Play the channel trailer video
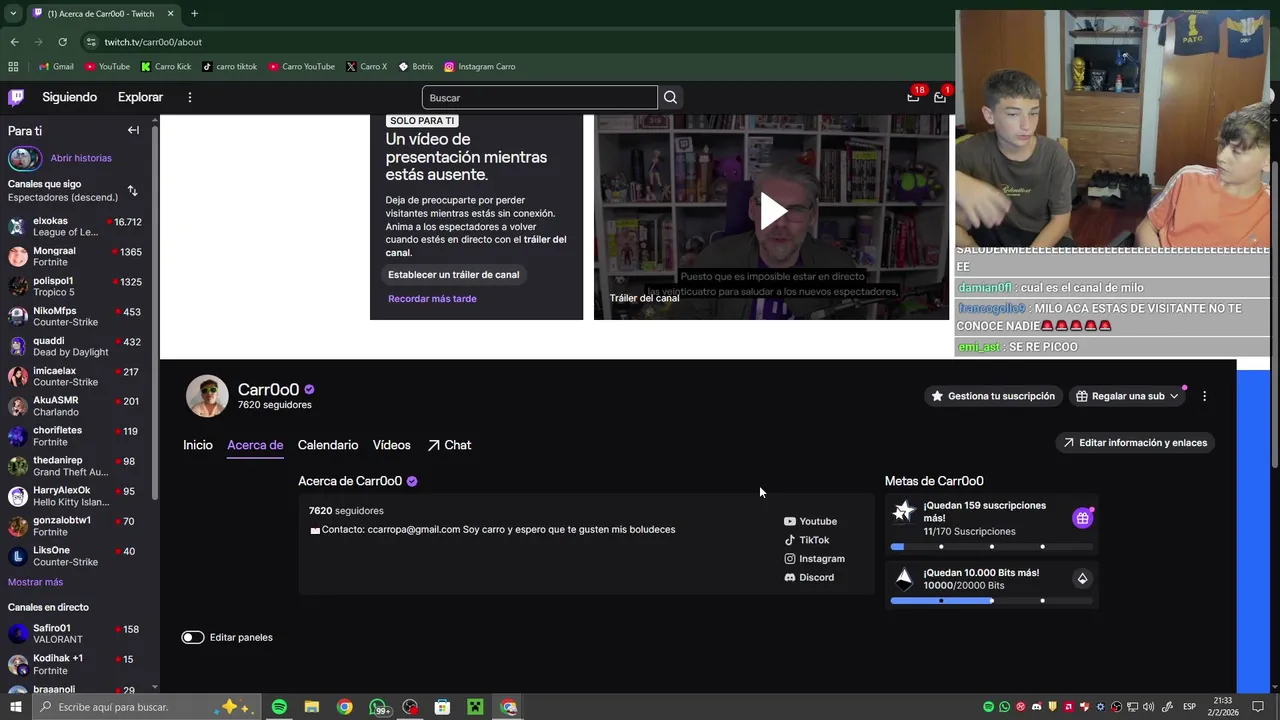This screenshot has height=720, width=1280. click(772, 211)
